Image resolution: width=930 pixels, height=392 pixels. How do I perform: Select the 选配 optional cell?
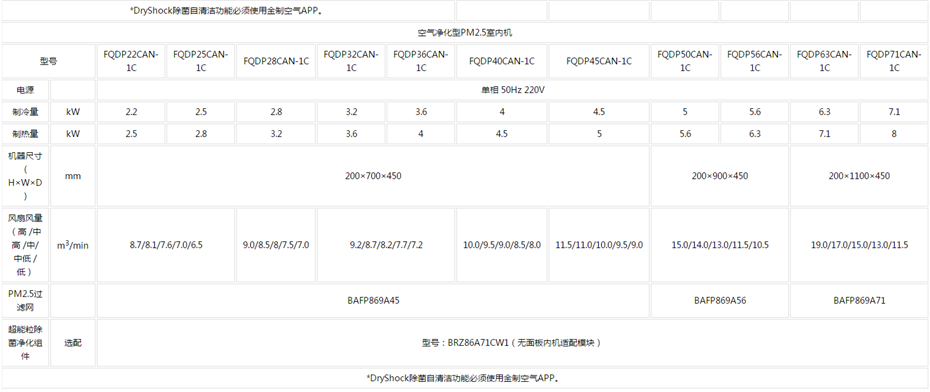(x=72, y=343)
